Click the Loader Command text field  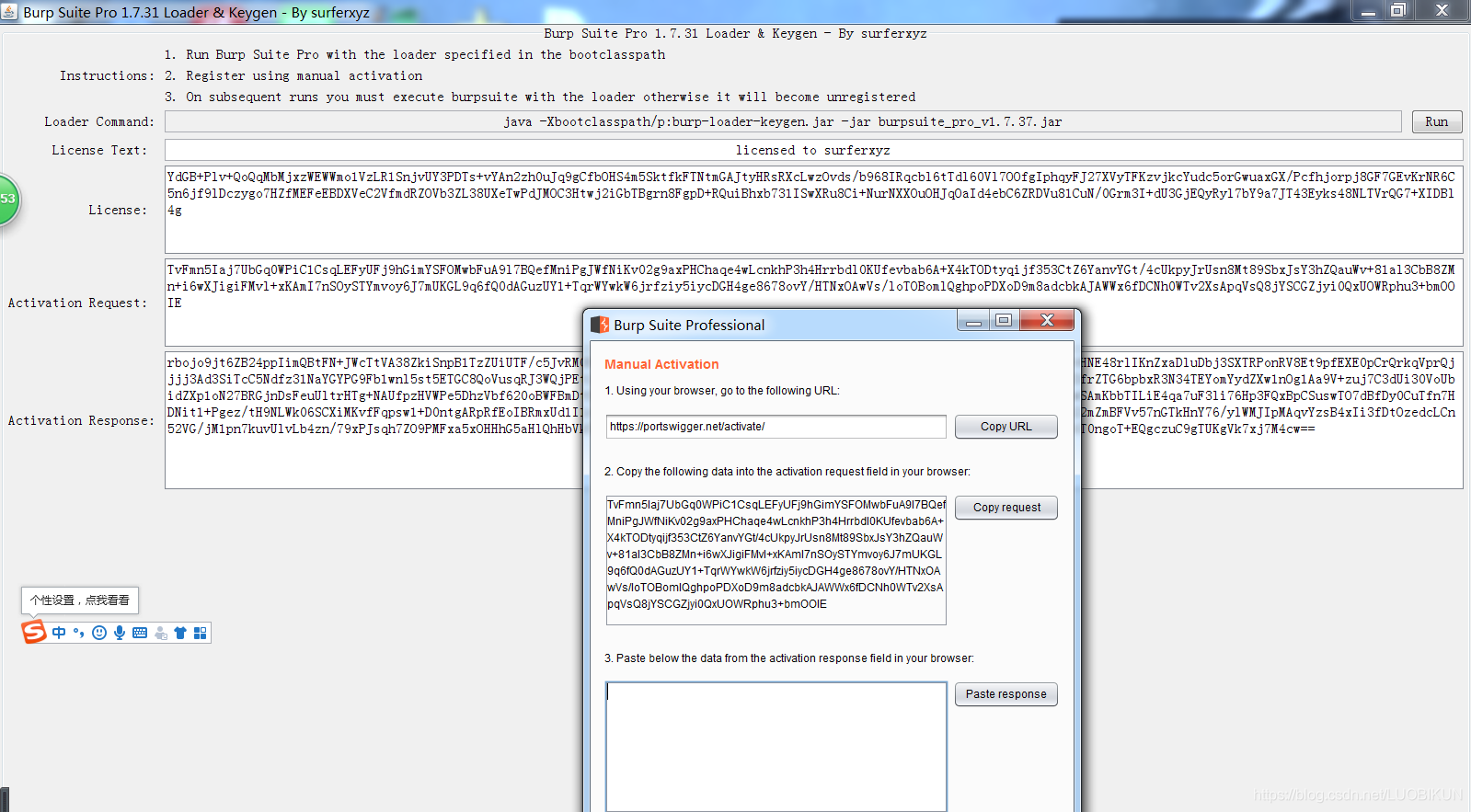[x=783, y=121]
